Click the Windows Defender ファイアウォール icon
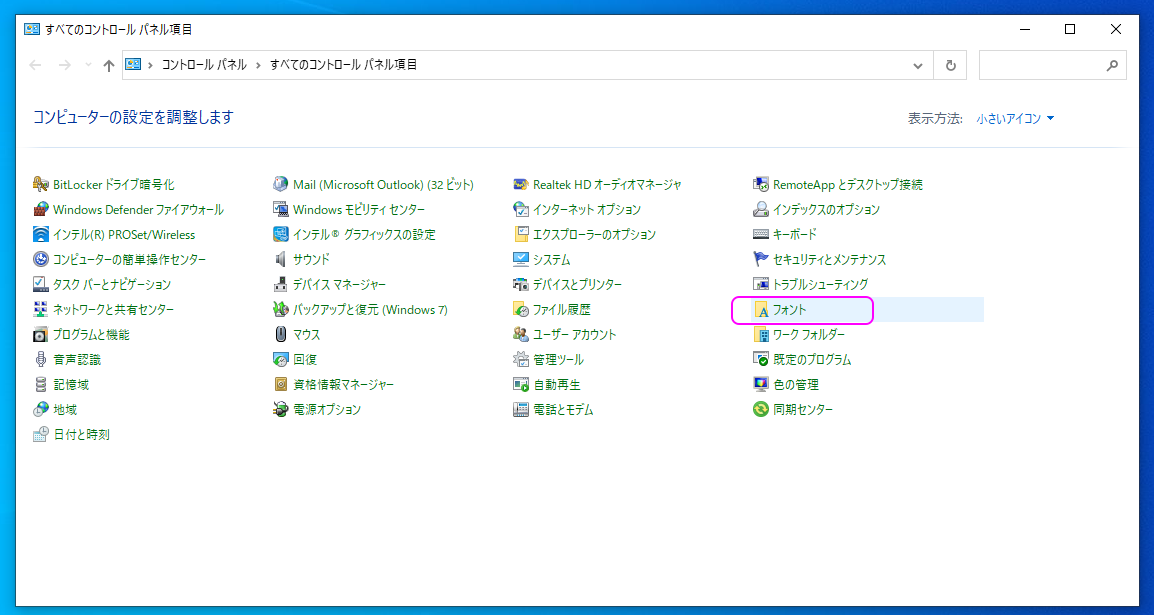The height and width of the screenshot is (615, 1154). click(40, 209)
